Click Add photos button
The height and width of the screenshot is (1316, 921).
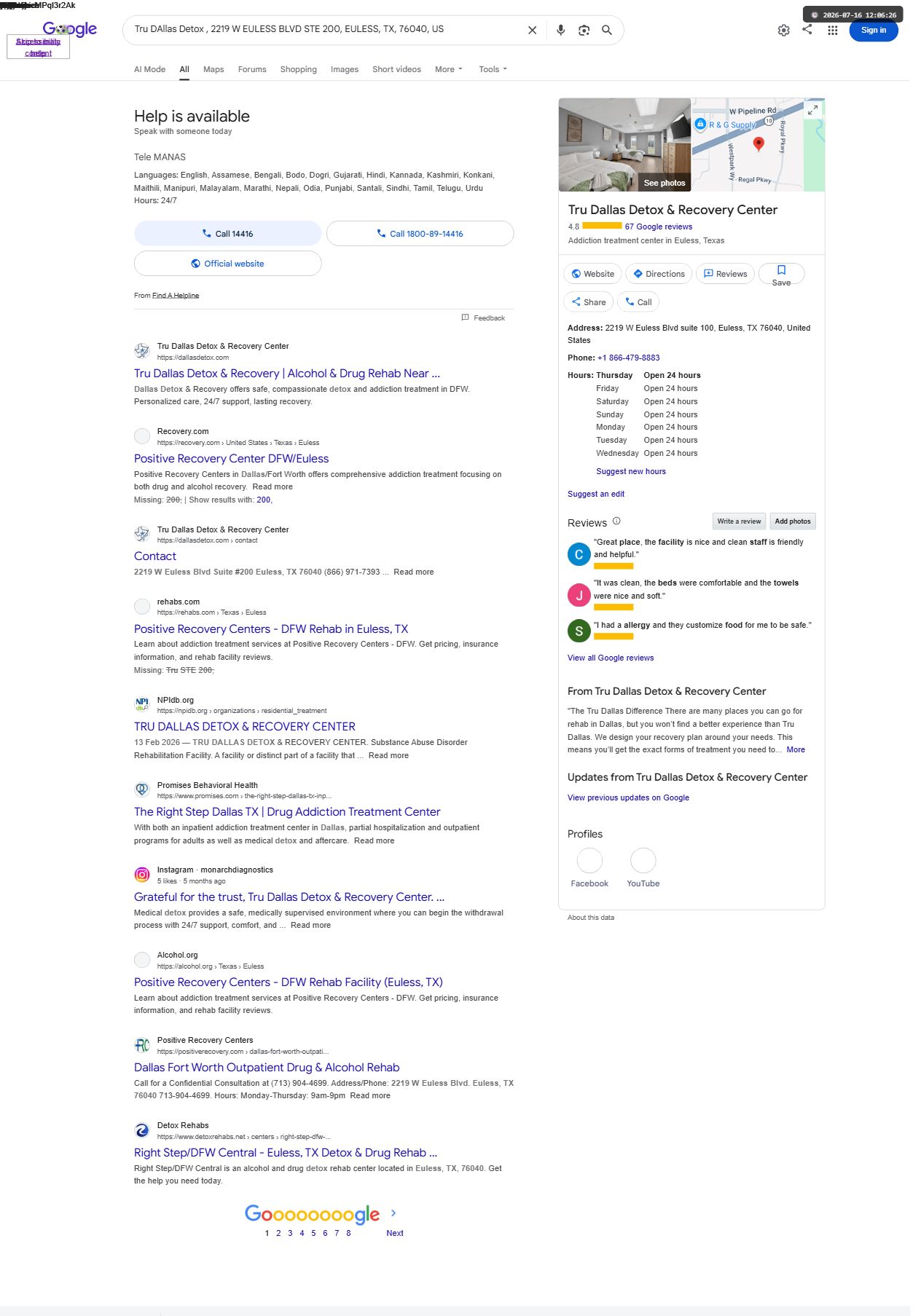pyautogui.click(x=793, y=521)
